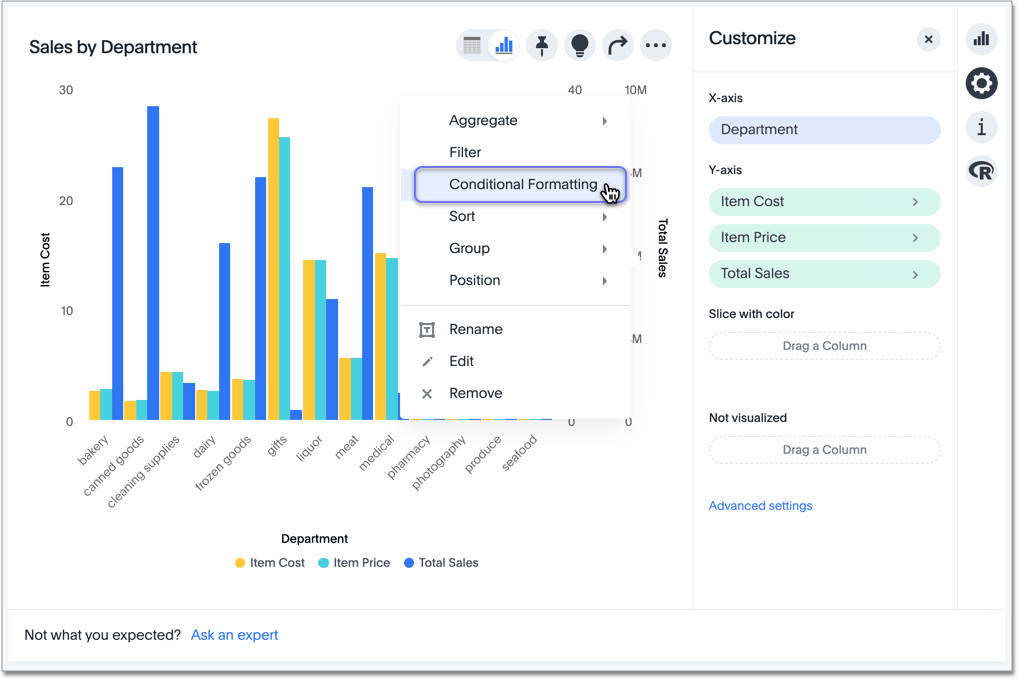Image resolution: width=1018 pixels, height=679 pixels.
Task: Open SpotIQ lightbulb insights
Action: point(580,45)
